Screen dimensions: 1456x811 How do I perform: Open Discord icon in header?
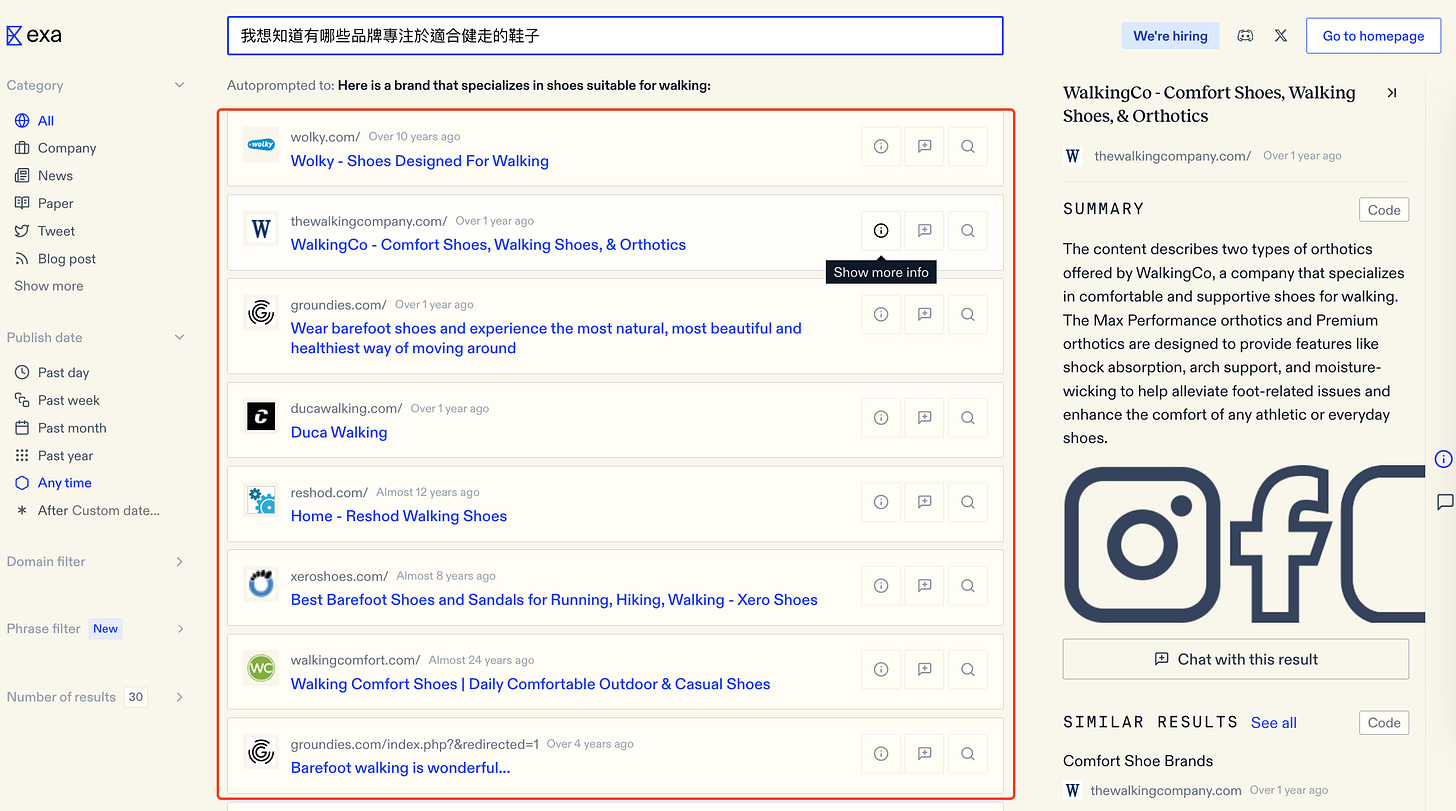[1245, 36]
